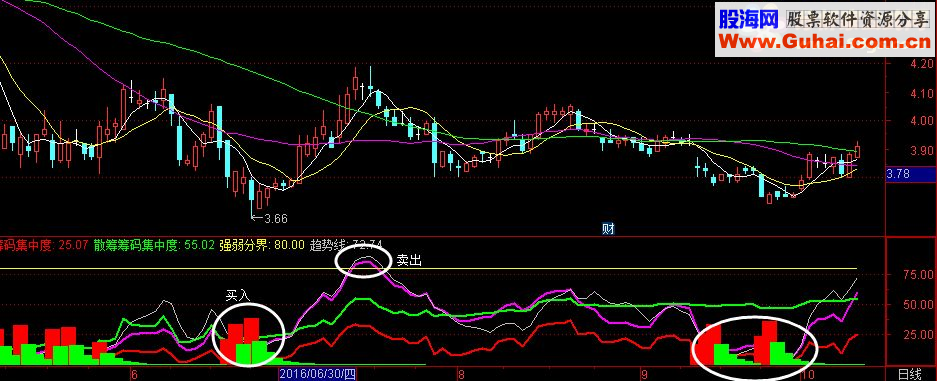The image size is (937, 381).
Task: Click the 买入 buy signal annotation
Action: coord(237,295)
